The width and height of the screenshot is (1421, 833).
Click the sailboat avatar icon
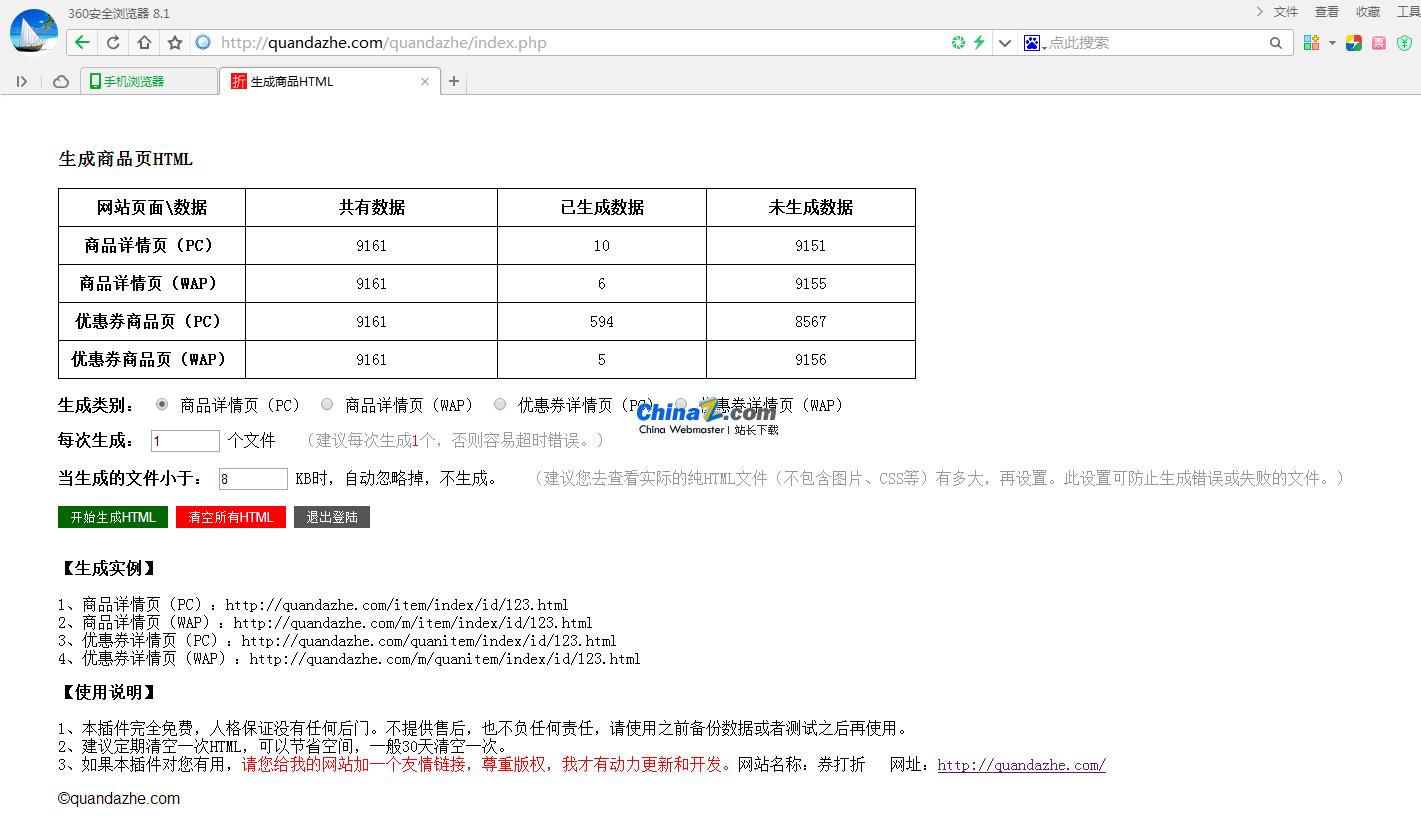tap(33, 32)
